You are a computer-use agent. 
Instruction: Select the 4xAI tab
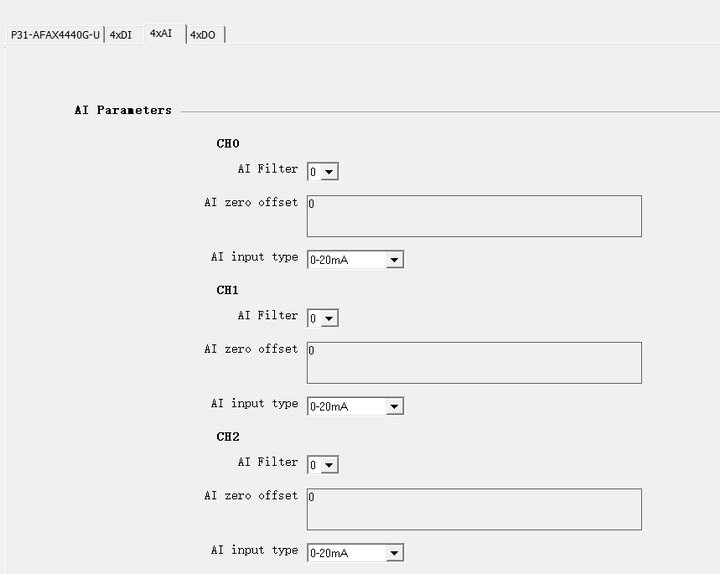click(x=161, y=33)
